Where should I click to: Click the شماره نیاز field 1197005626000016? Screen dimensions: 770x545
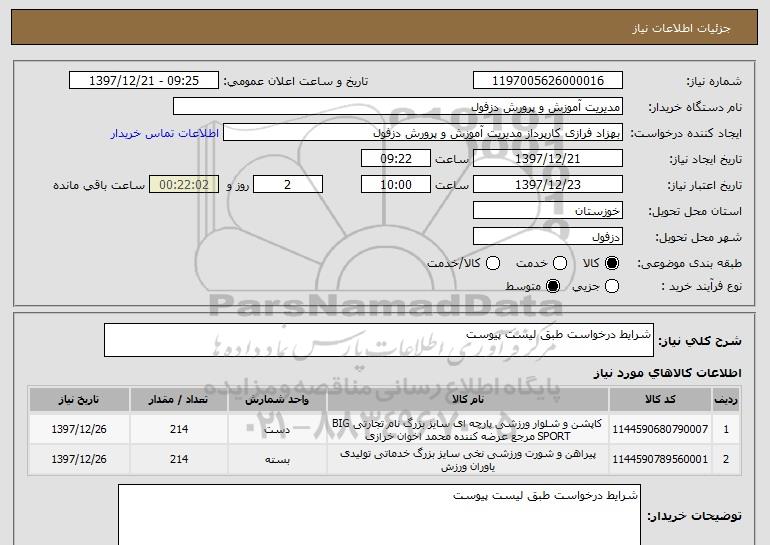pos(548,81)
